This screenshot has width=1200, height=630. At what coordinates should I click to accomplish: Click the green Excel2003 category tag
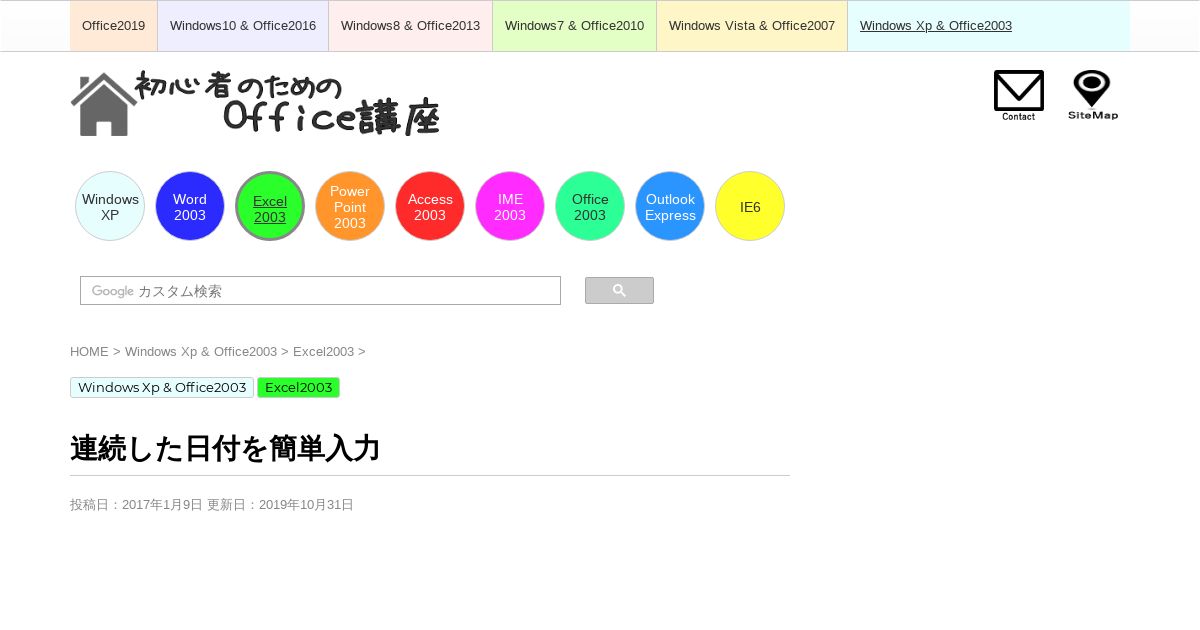[x=298, y=387]
